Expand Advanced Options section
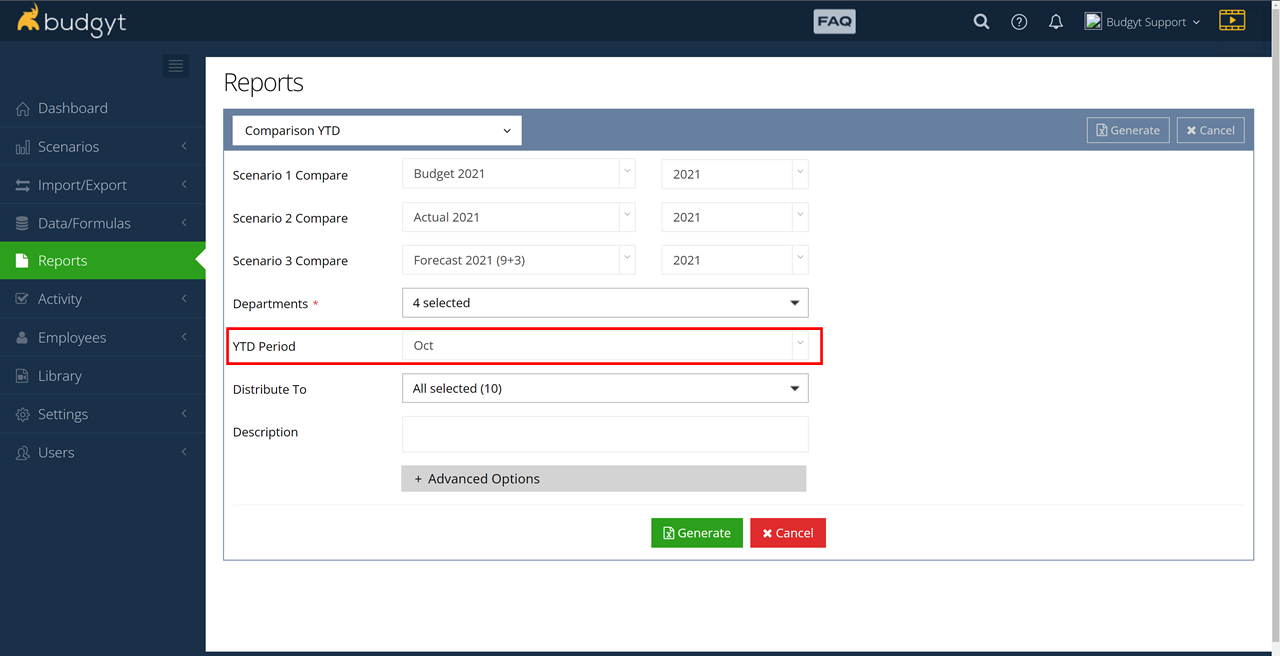 point(603,479)
